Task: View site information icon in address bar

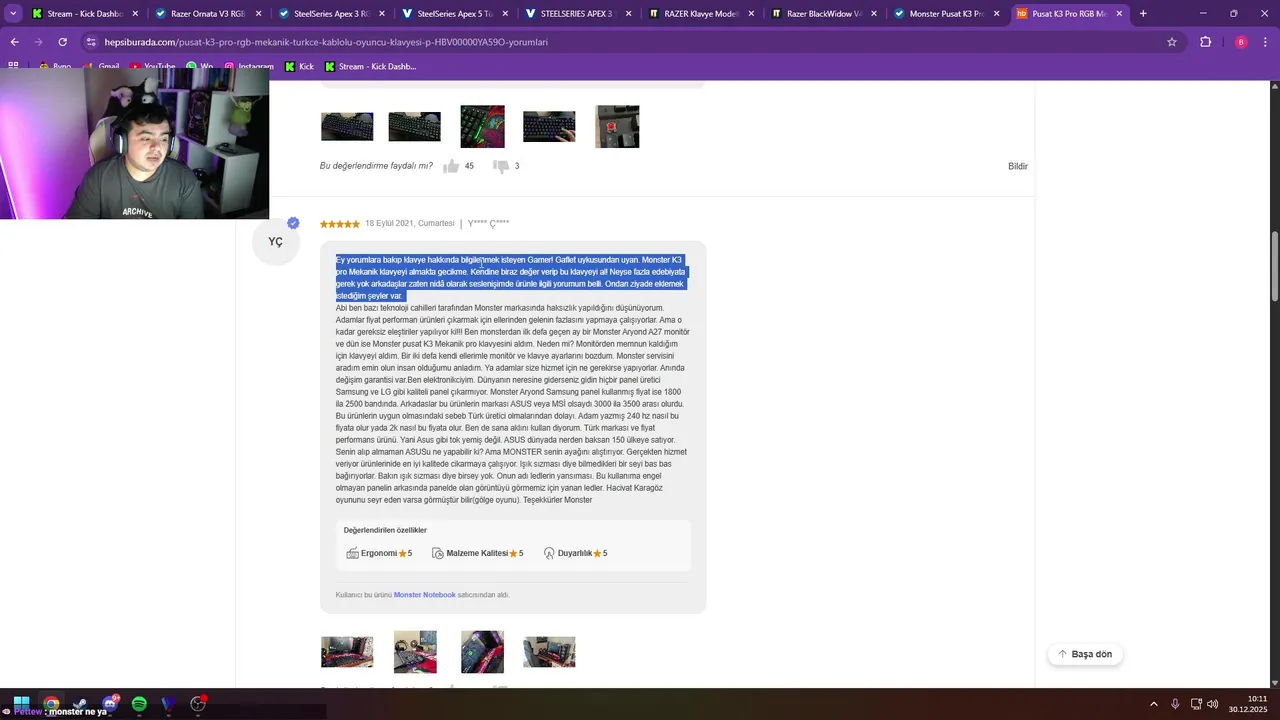Action: pos(91,42)
